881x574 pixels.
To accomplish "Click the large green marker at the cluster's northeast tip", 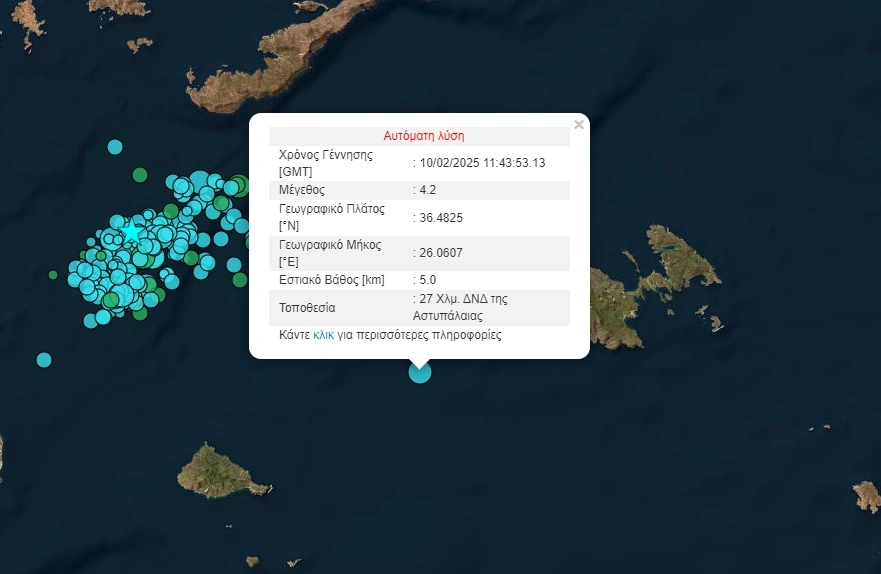I will (238, 186).
